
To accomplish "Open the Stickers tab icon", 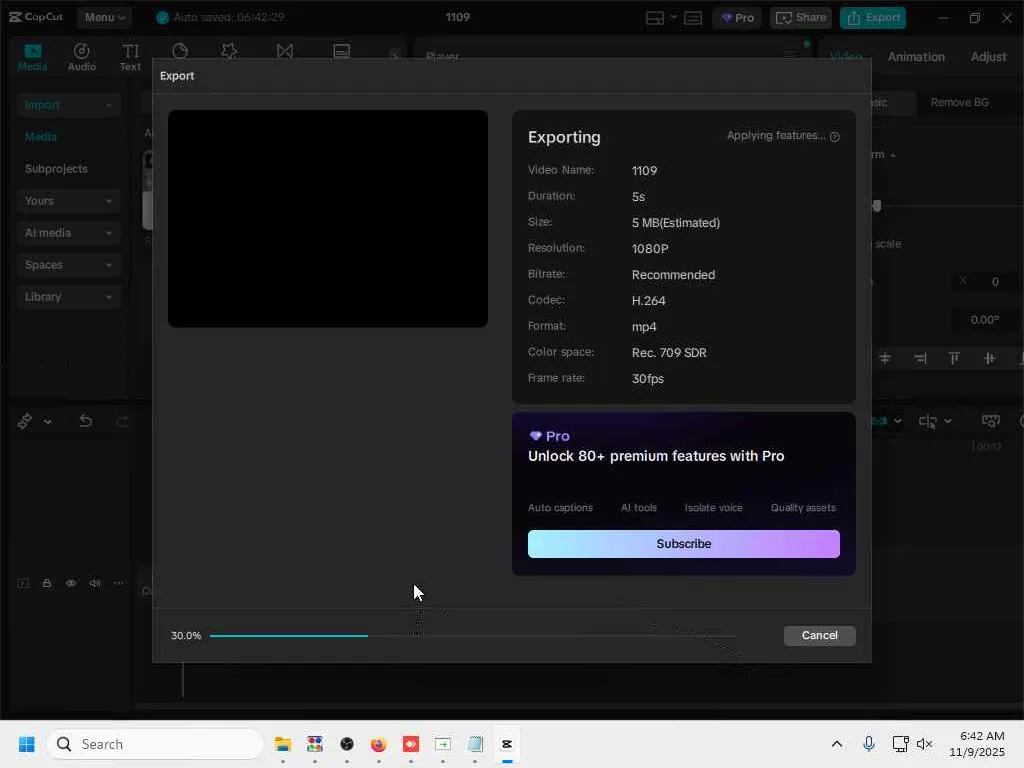I will point(180,52).
